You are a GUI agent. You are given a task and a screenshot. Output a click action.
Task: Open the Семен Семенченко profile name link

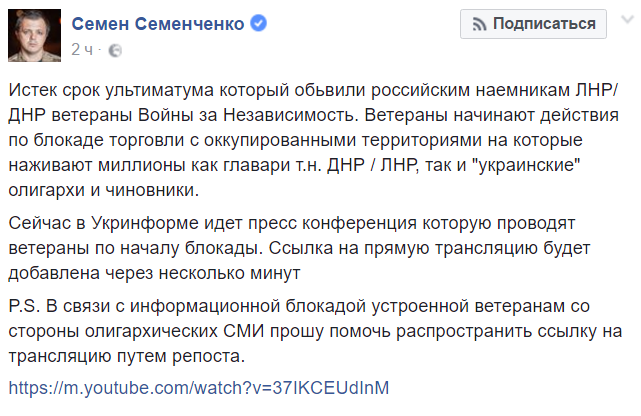(x=158, y=24)
